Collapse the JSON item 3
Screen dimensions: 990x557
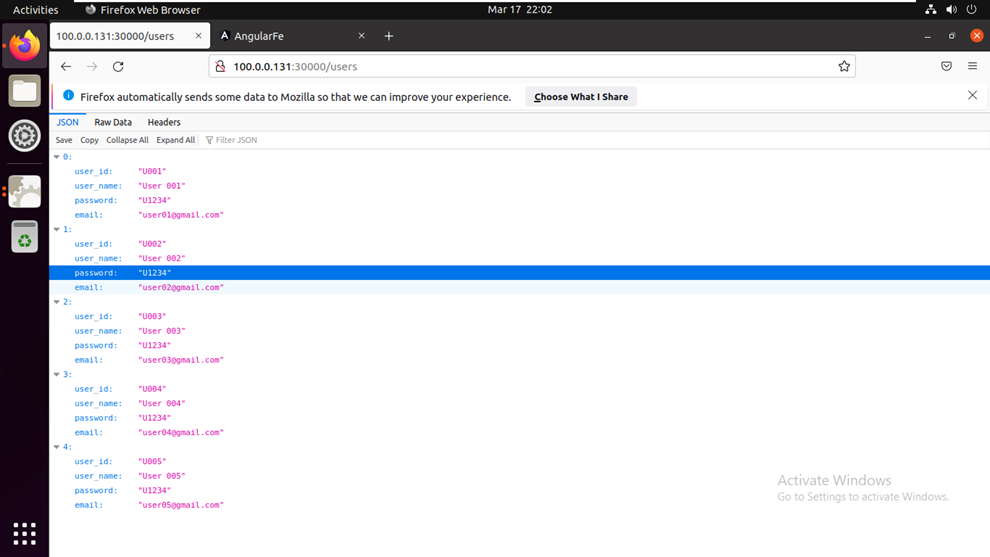point(57,374)
